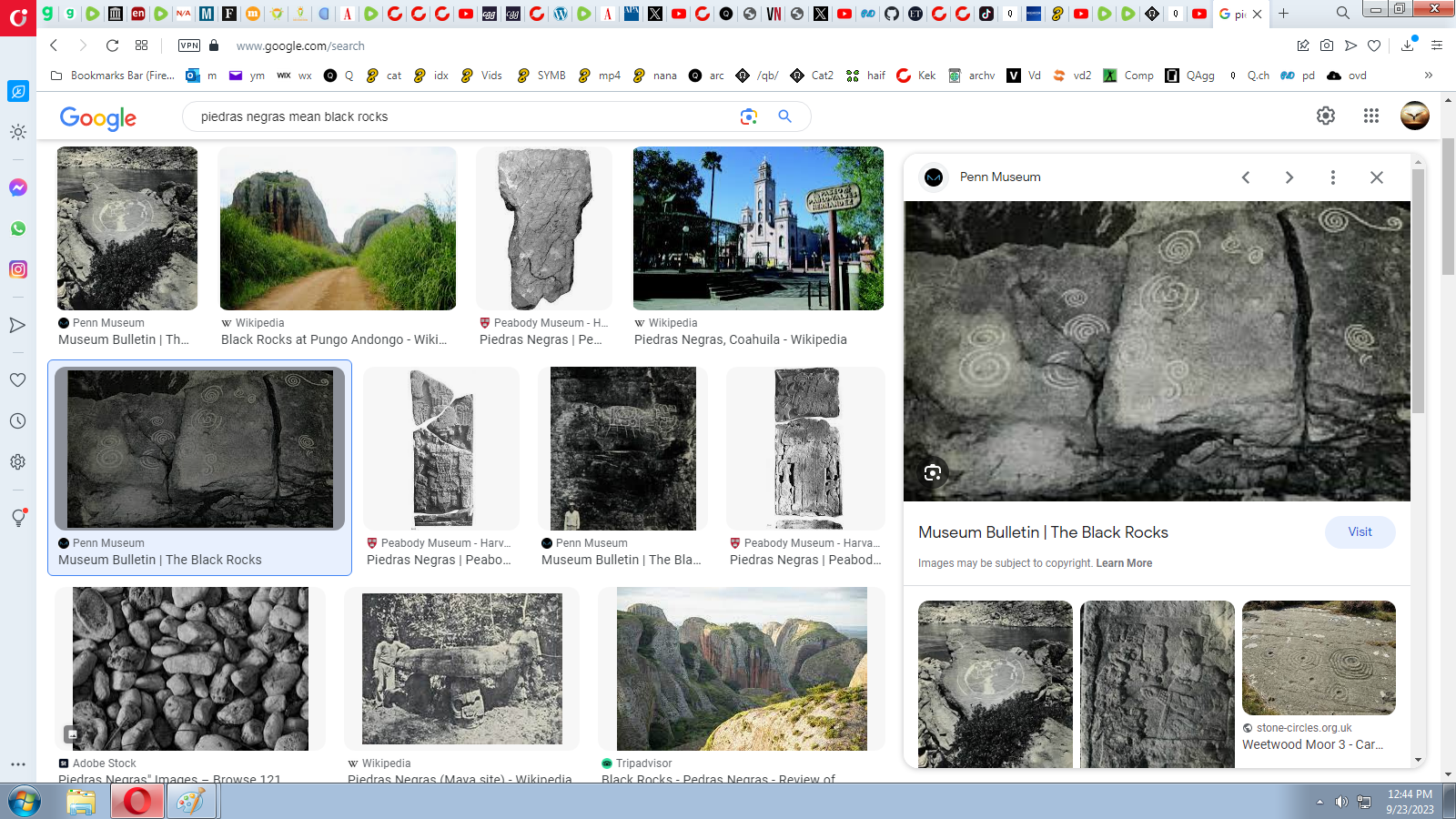The image size is (1456, 819).
Task: Click the snapshot camera icon in address bar
Action: tap(1327, 45)
